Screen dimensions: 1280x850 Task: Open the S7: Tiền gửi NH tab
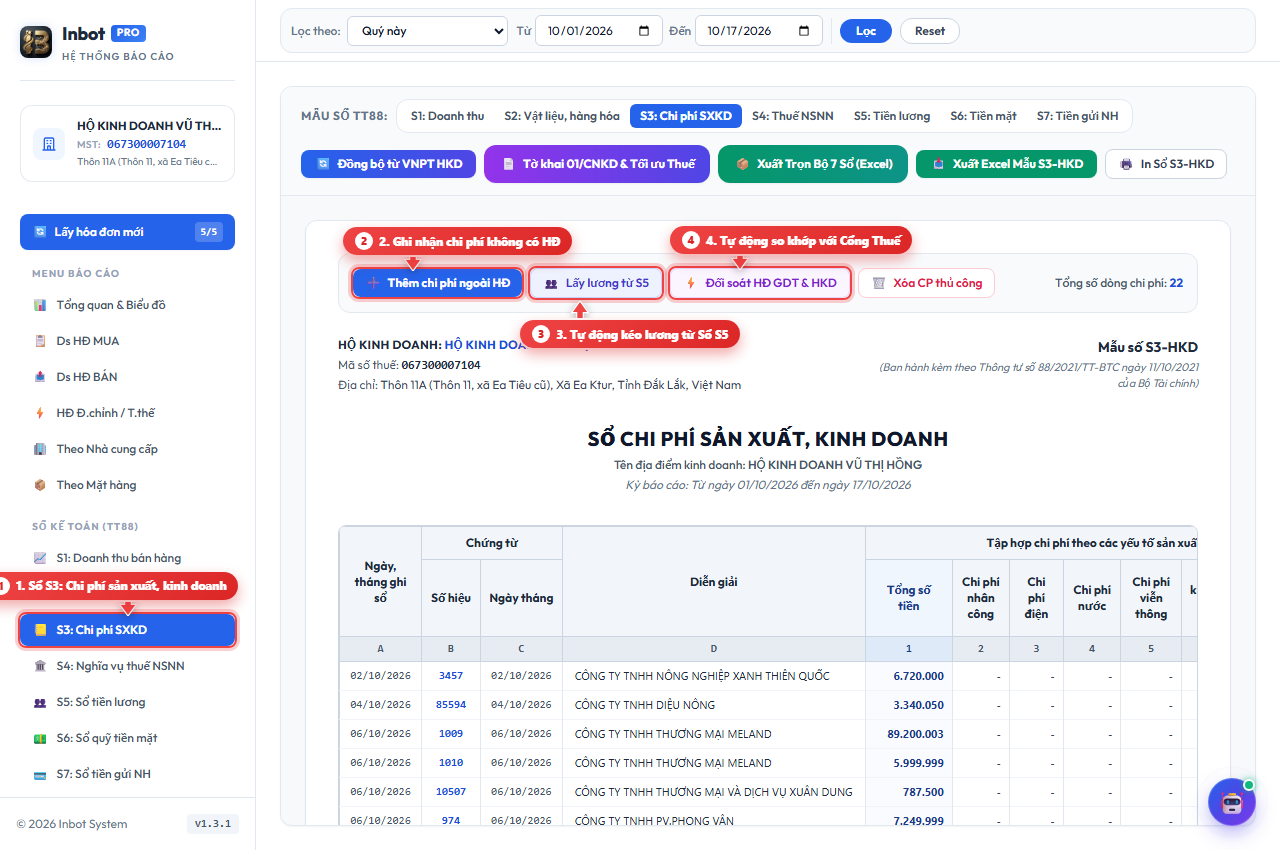pos(1078,116)
